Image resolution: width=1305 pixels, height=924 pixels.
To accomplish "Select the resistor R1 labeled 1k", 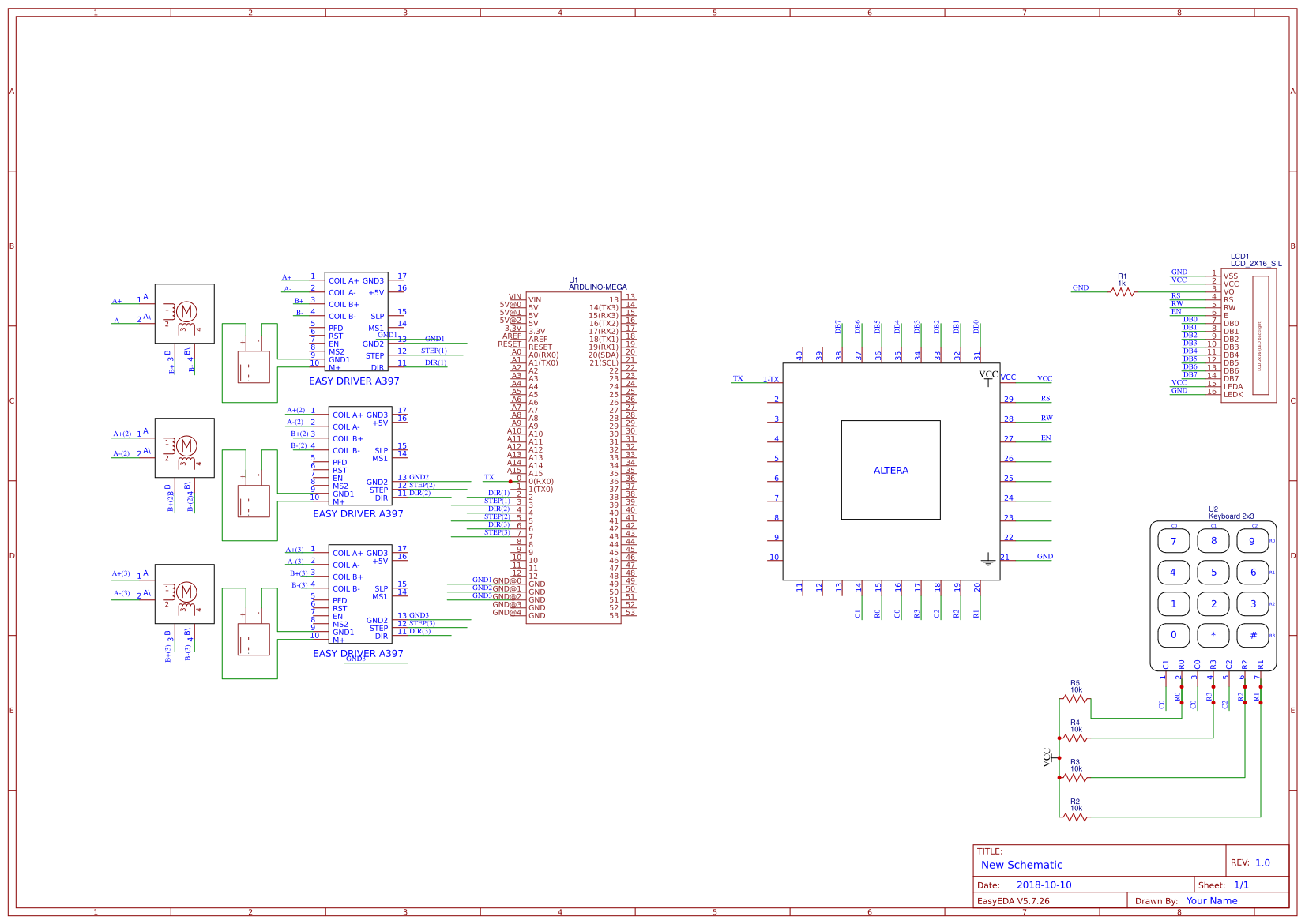I will pyautogui.click(x=1123, y=290).
